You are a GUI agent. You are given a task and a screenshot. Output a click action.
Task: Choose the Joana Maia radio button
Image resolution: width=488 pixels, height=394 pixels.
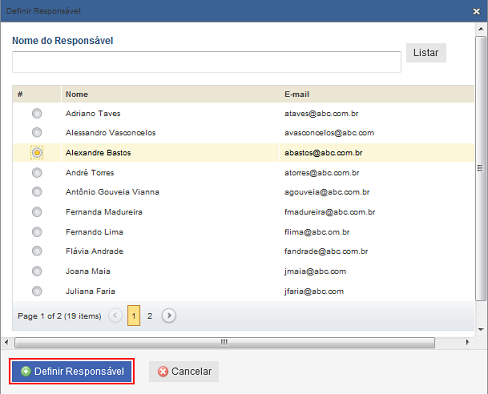coord(37,271)
